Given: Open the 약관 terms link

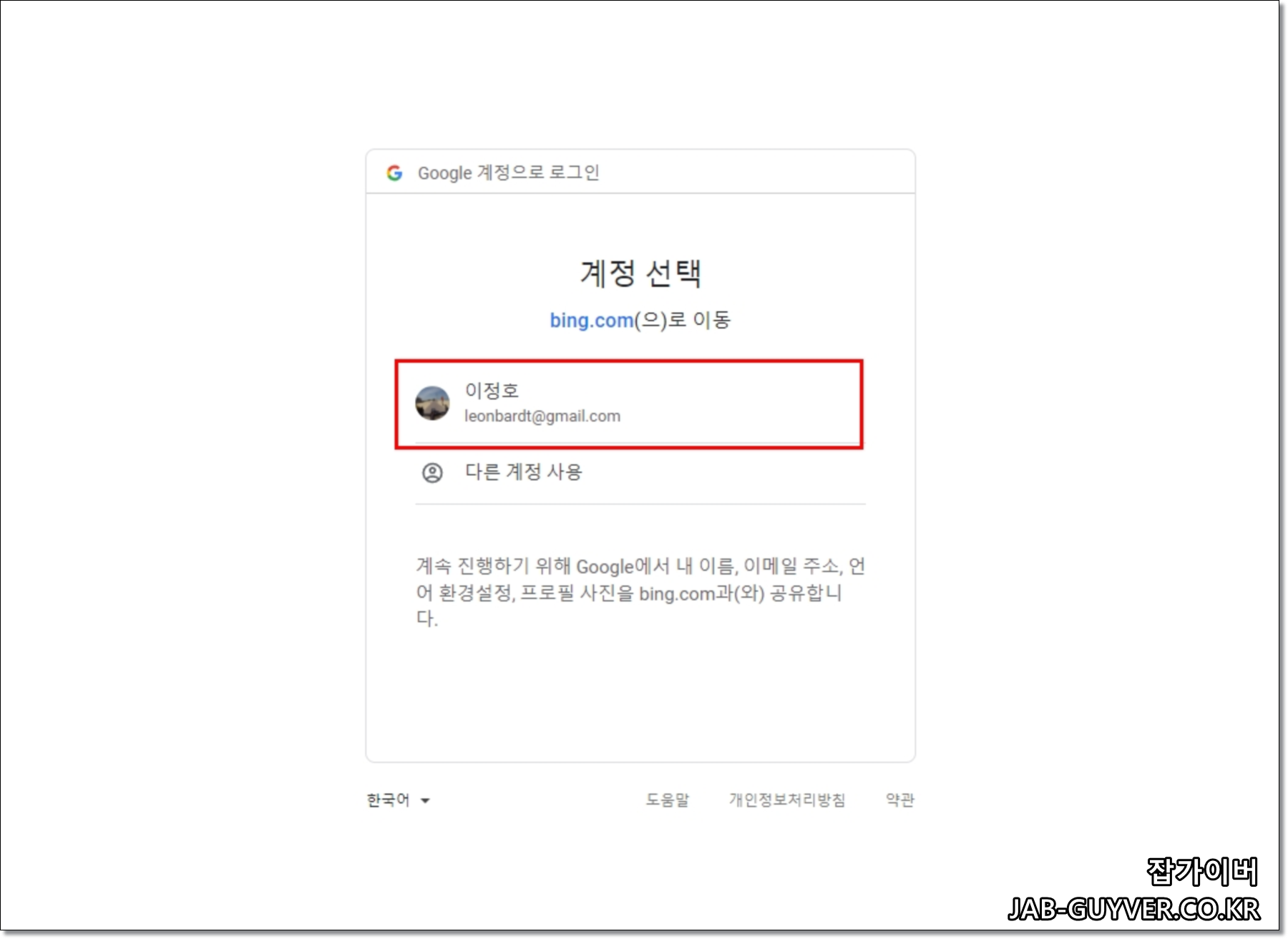Looking at the screenshot, I should tap(900, 799).
